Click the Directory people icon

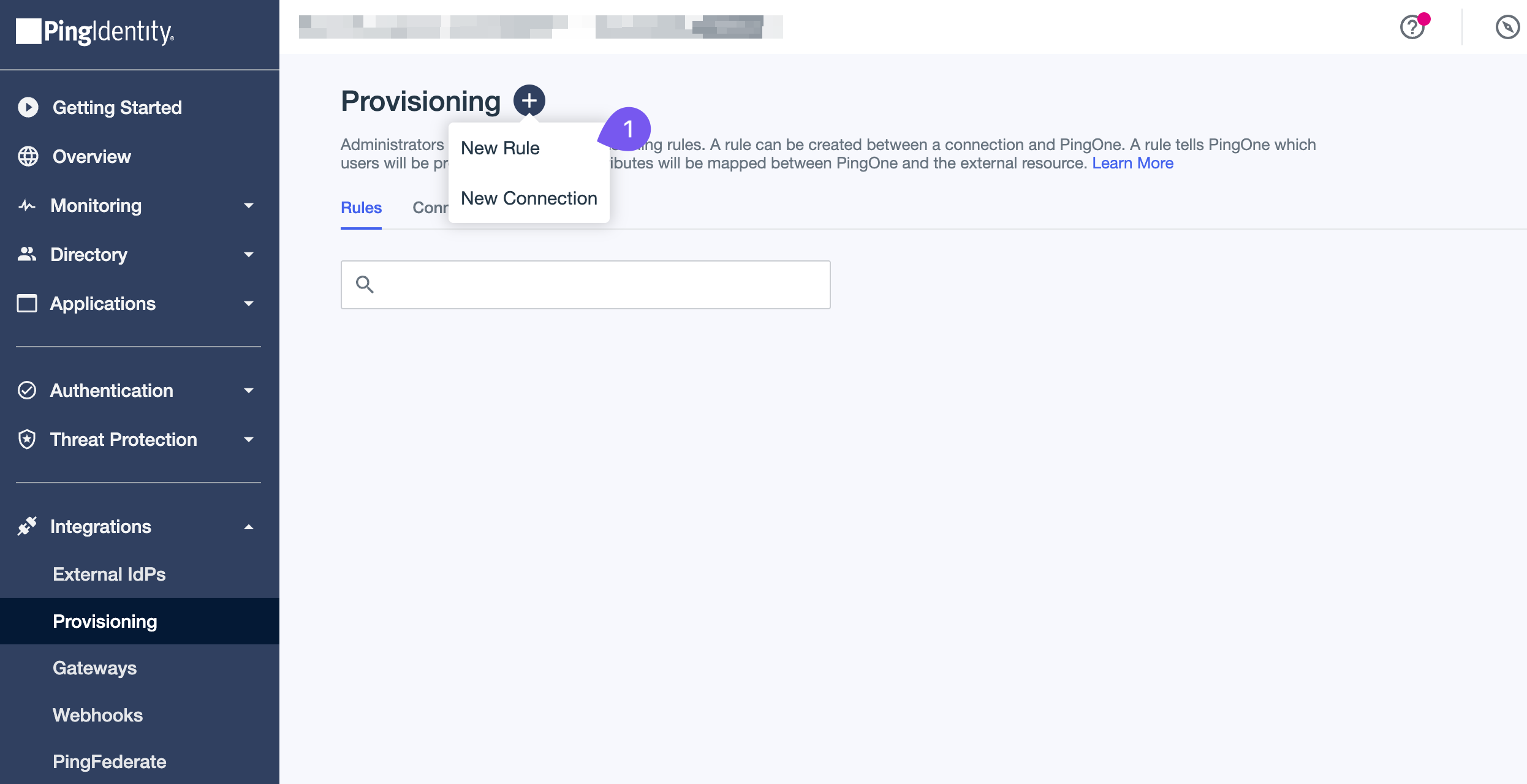[27, 254]
